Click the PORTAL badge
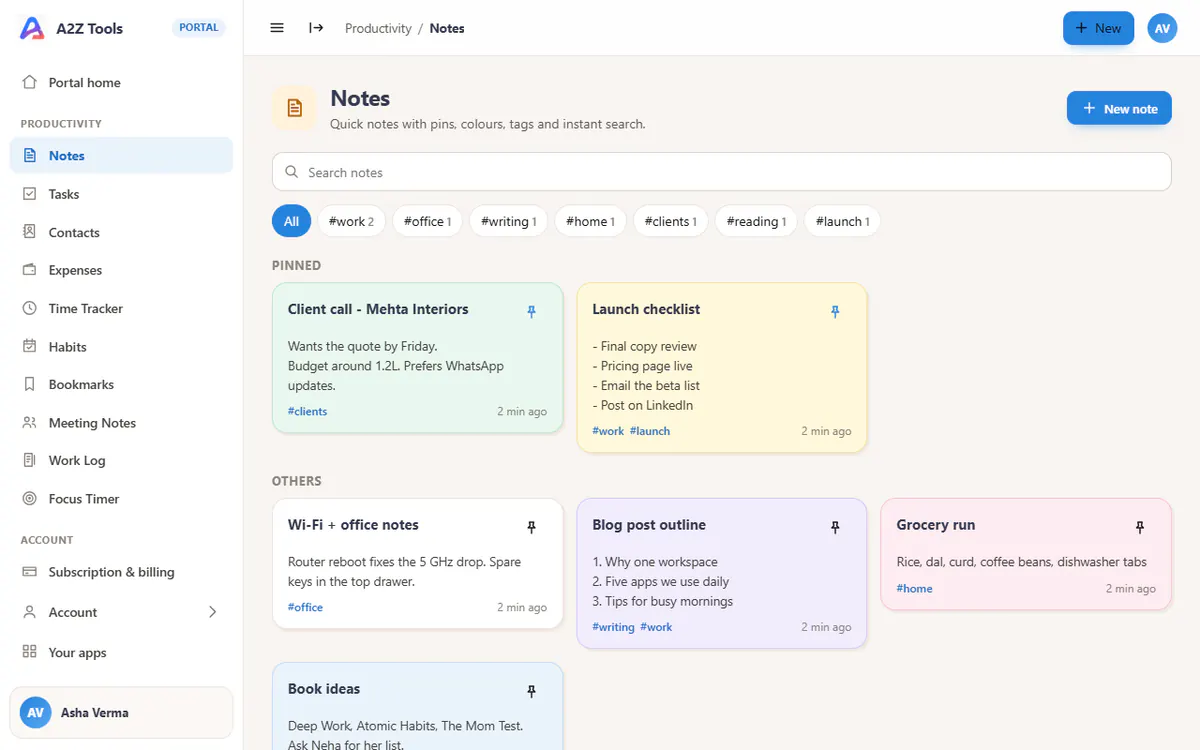The height and width of the screenshot is (750, 1200). point(199,28)
